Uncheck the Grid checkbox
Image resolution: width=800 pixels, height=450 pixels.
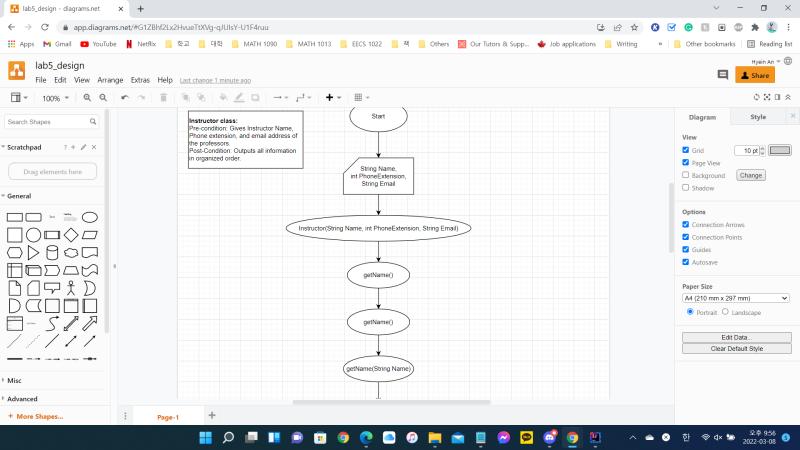click(685, 150)
